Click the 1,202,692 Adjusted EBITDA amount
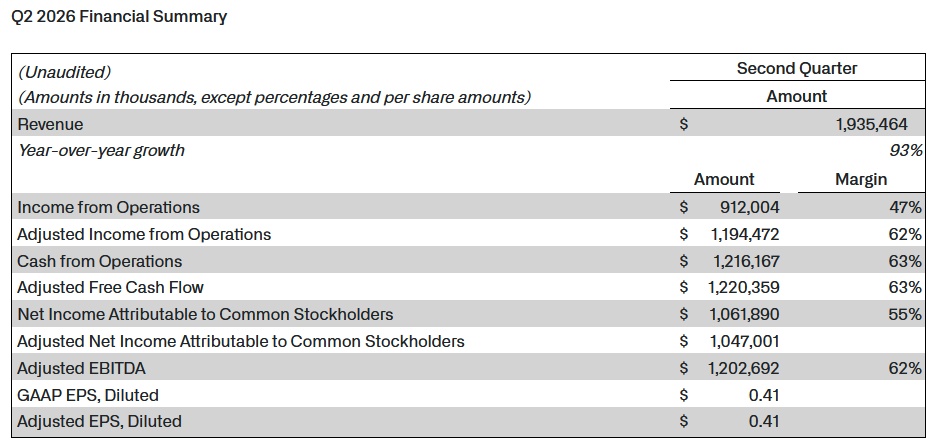Viewport: 948px width, 448px height. 744,368
